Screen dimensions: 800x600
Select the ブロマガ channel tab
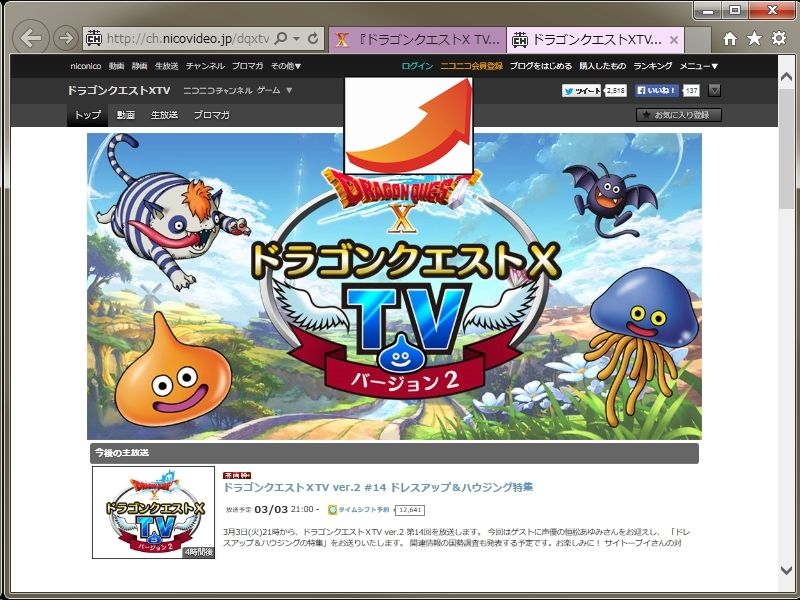click(x=211, y=115)
